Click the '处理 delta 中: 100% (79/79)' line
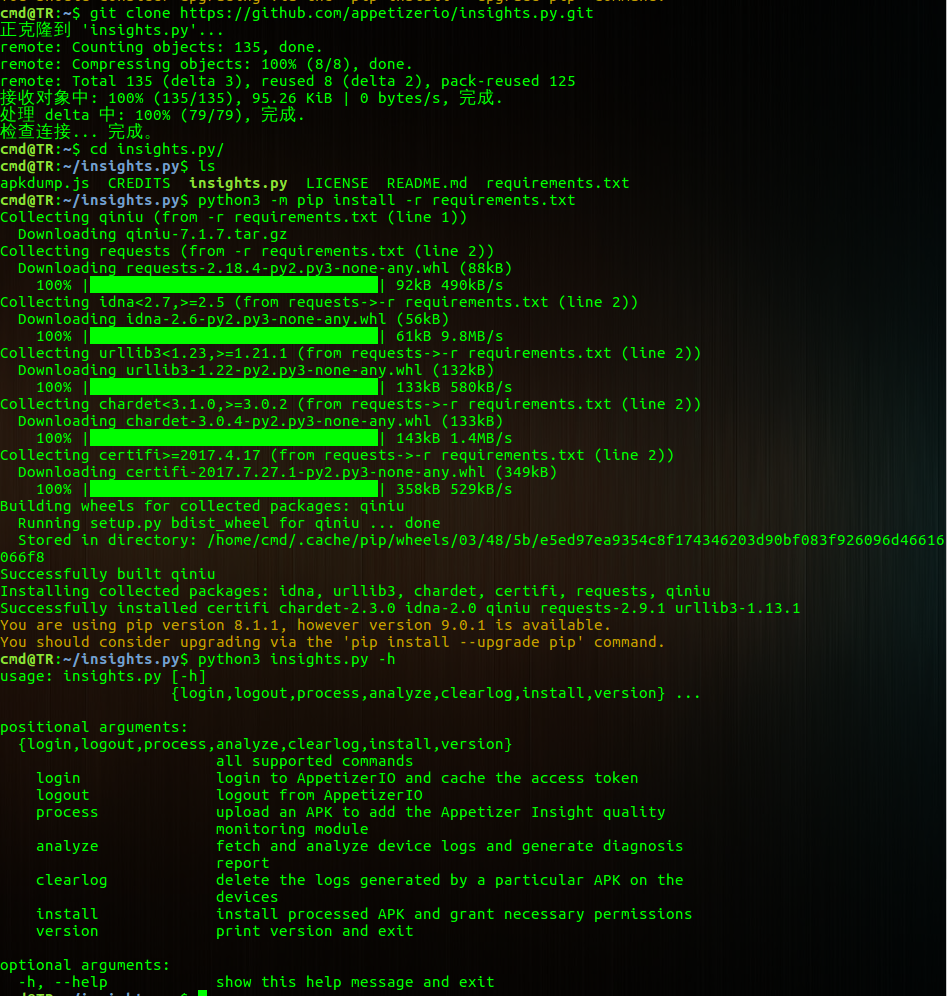Screen dimensions: 947x996 click(152, 115)
